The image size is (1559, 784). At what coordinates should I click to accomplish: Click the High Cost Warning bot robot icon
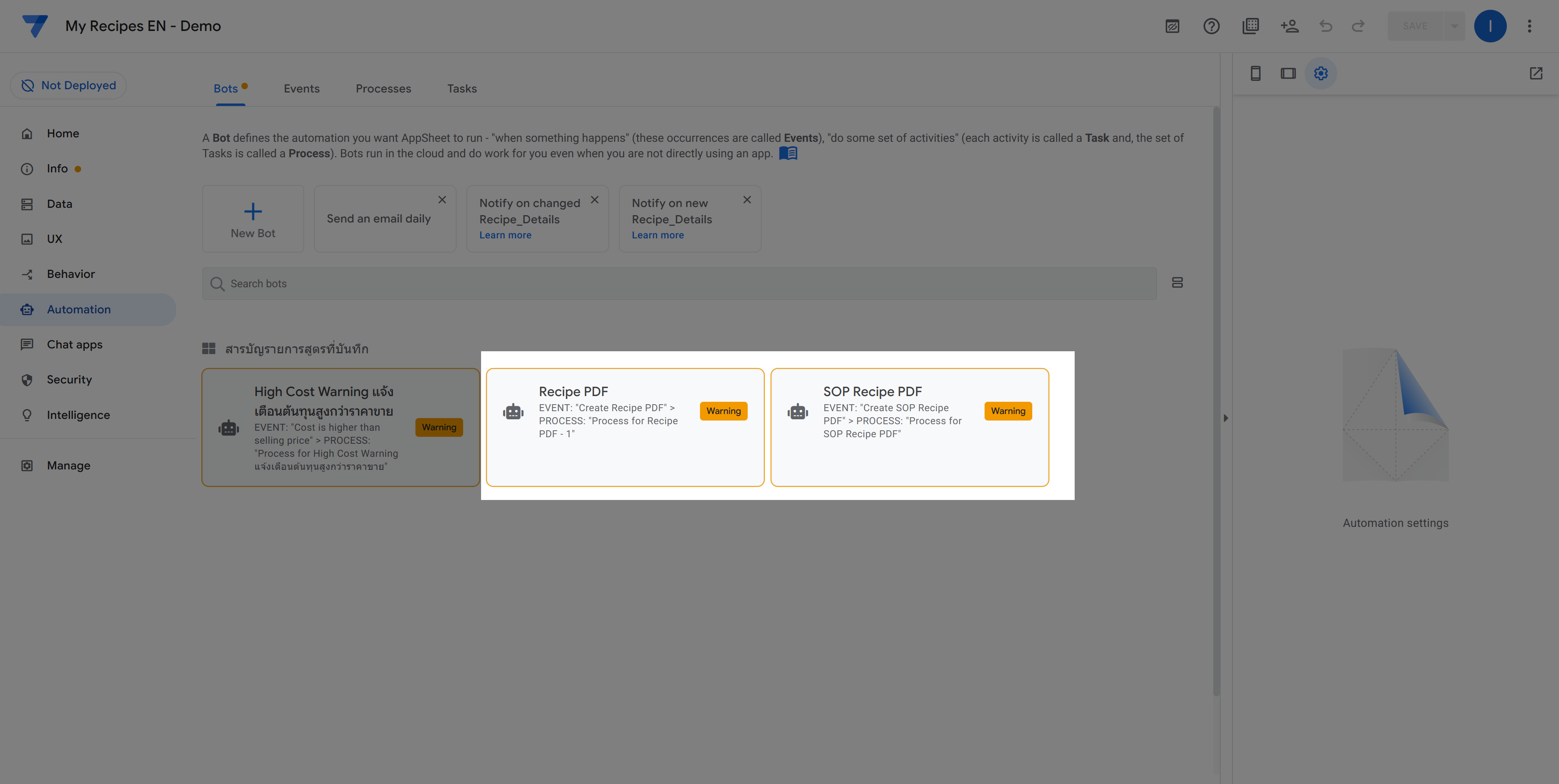[x=229, y=428]
